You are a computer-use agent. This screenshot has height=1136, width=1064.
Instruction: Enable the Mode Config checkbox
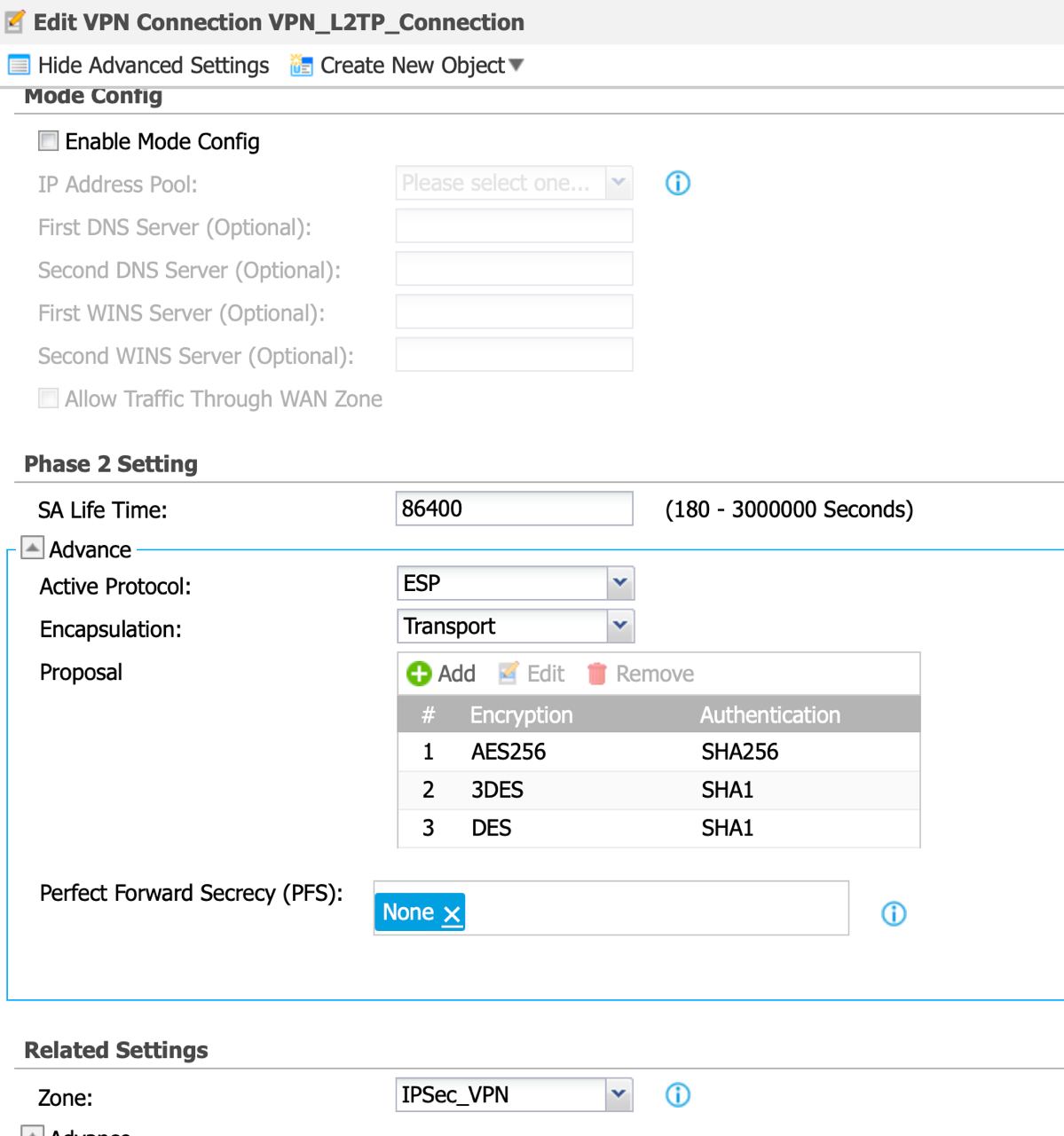point(49,141)
